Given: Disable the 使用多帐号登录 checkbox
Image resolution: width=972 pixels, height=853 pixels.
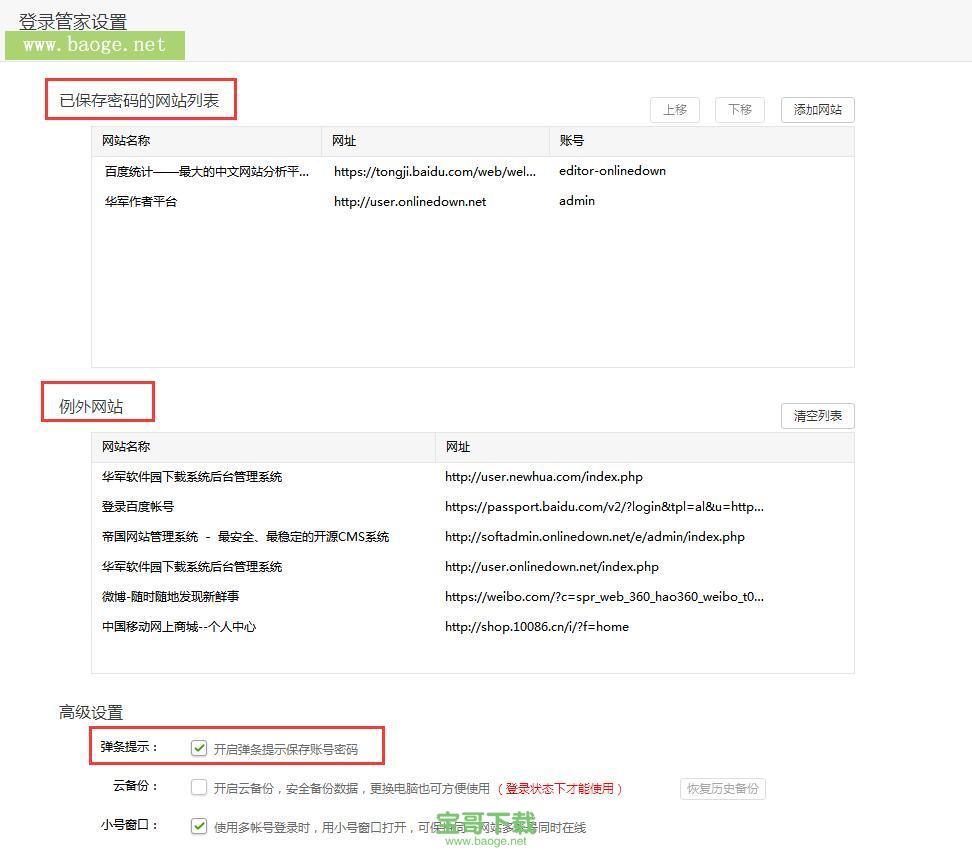Looking at the screenshot, I should tap(199, 826).
